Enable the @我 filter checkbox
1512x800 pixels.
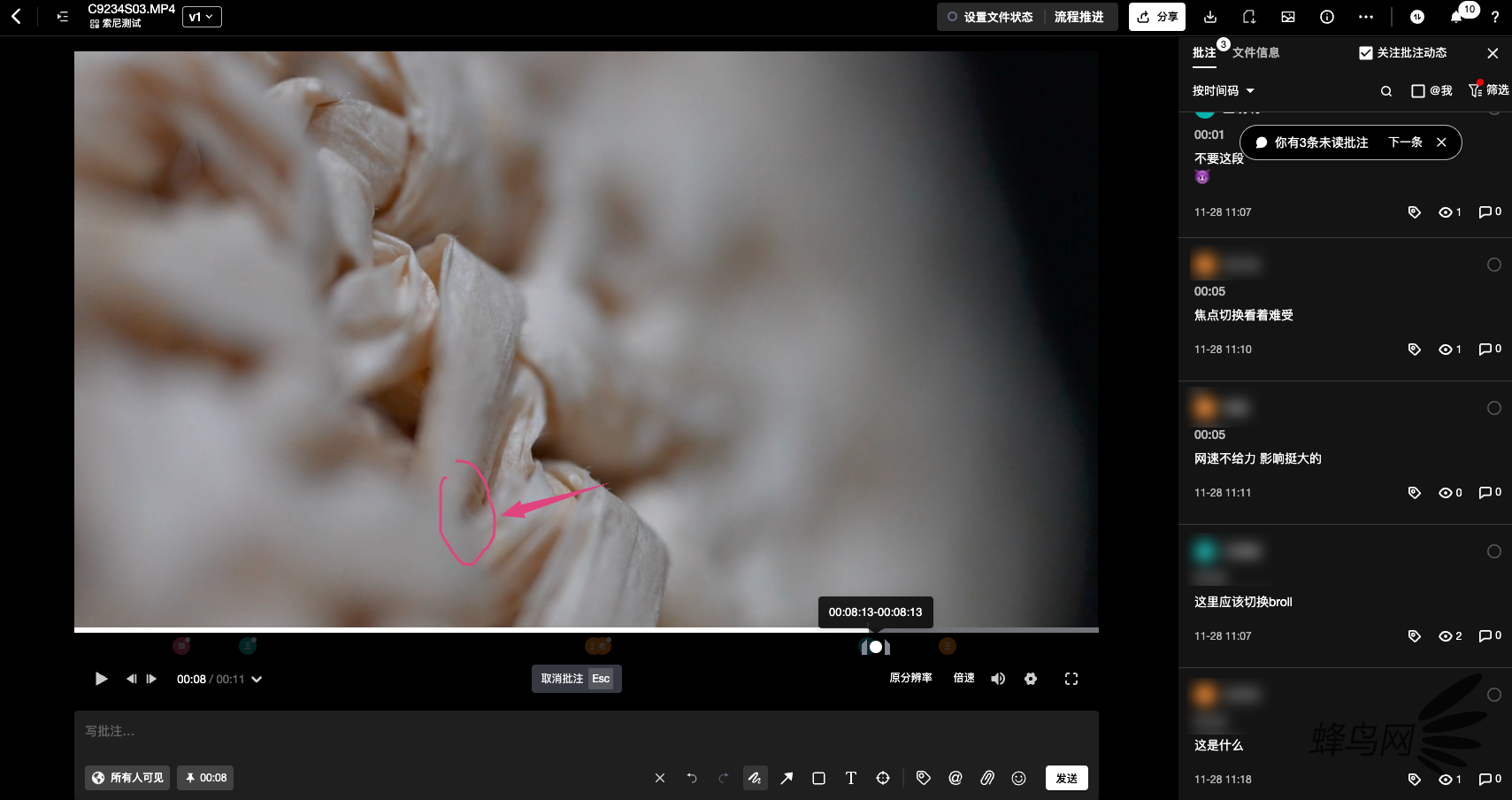(1417, 91)
